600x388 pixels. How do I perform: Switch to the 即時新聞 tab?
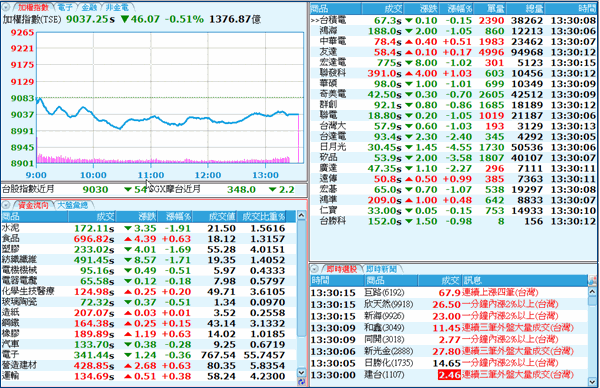[381, 269]
